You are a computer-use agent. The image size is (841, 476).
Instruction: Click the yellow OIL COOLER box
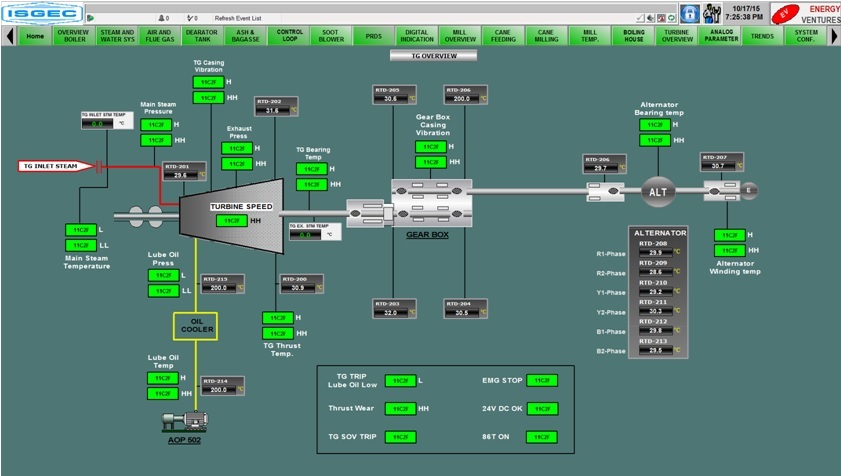[x=196, y=326]
